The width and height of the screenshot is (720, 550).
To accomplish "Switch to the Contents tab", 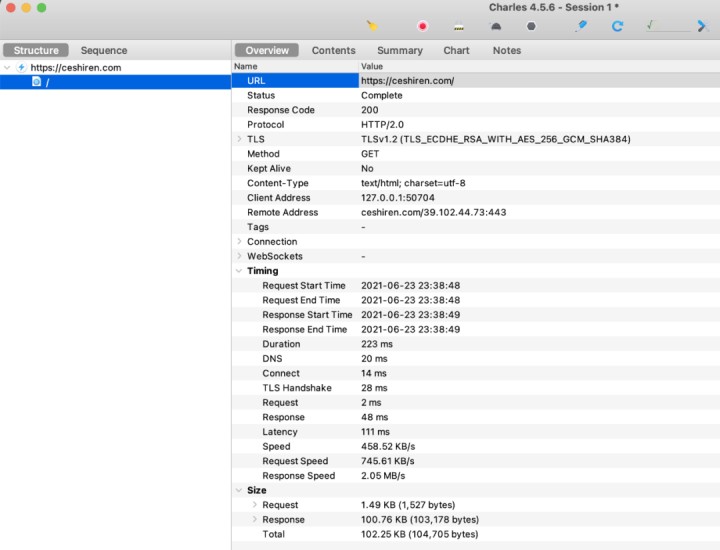I will click(x=333, y=51).
